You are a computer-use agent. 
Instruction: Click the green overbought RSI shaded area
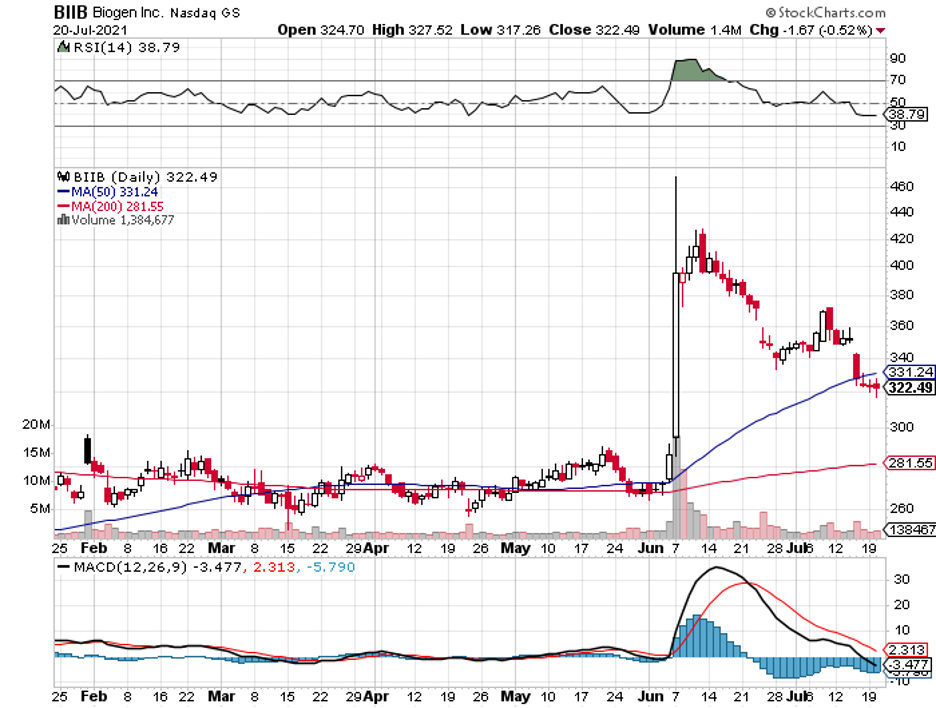pyautogui.click(x=686, y=69)
